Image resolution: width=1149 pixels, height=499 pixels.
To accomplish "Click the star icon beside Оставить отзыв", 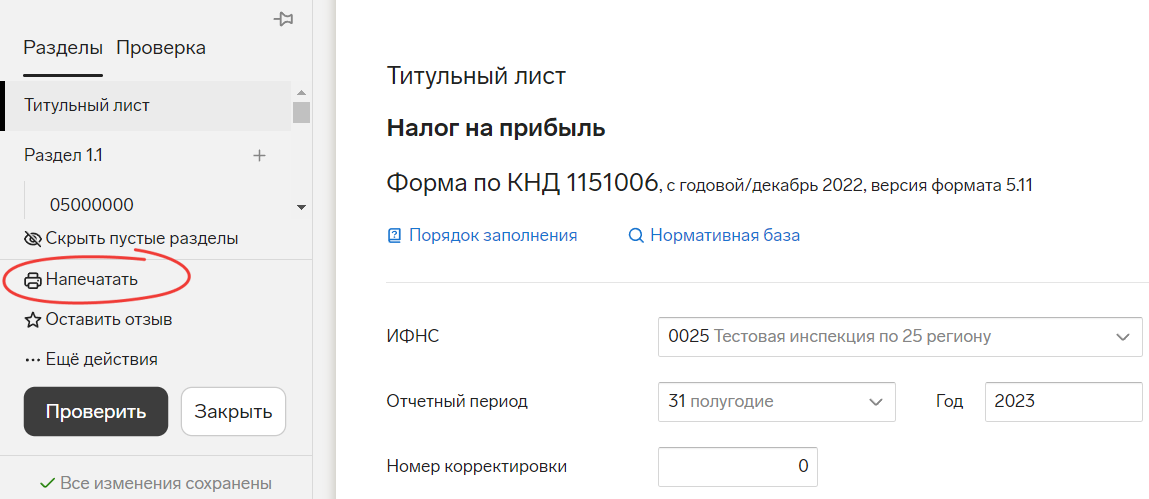I will (33, 320).
